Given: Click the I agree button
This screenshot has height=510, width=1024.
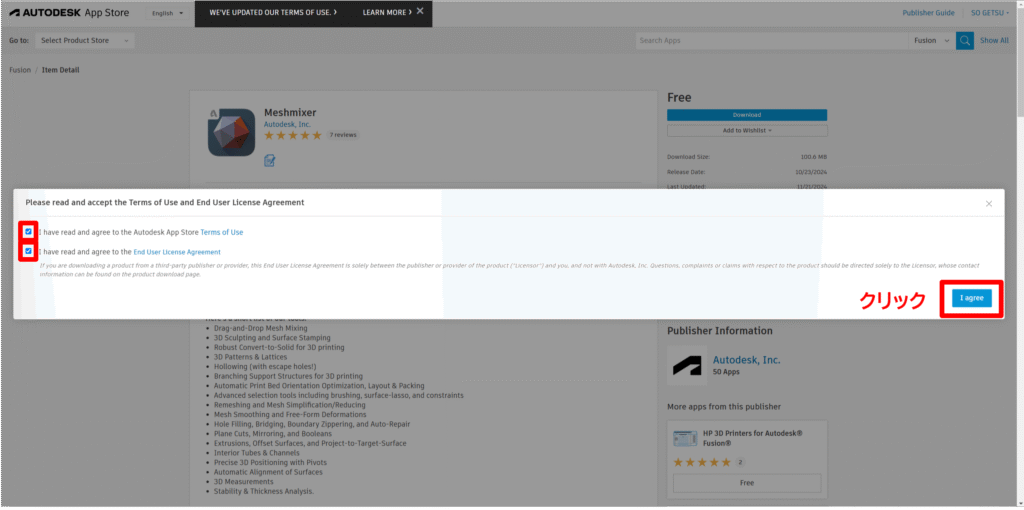Looking at the screenshot, I should point(971,298).
